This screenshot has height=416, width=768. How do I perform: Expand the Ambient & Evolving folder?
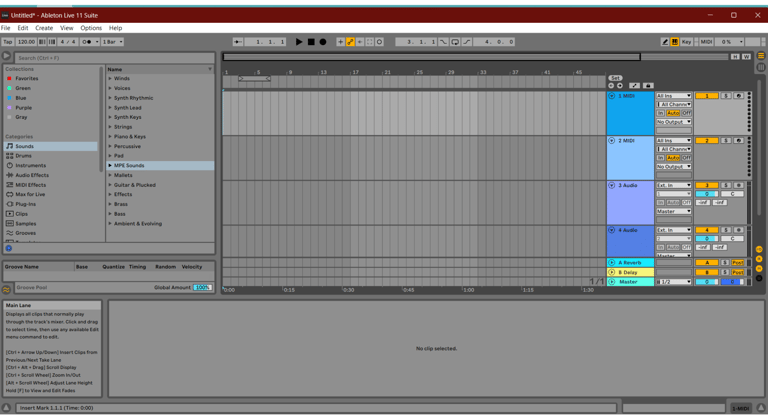110,223
